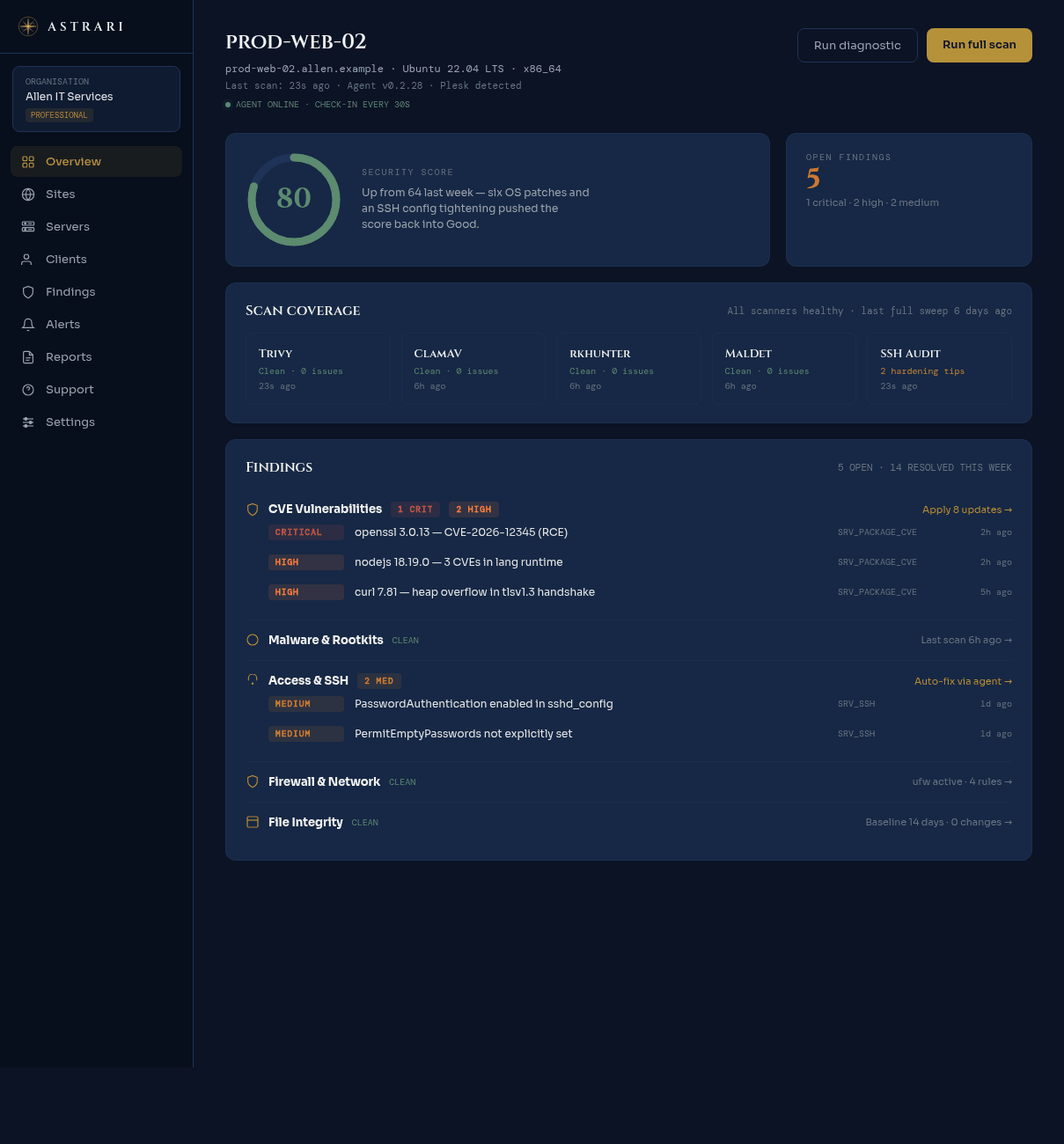This screenshot has height=1144, width=1064.
Task: Click the SRV_PACKAGE_CVE tag on the curl row
Action: pos(877,592)
